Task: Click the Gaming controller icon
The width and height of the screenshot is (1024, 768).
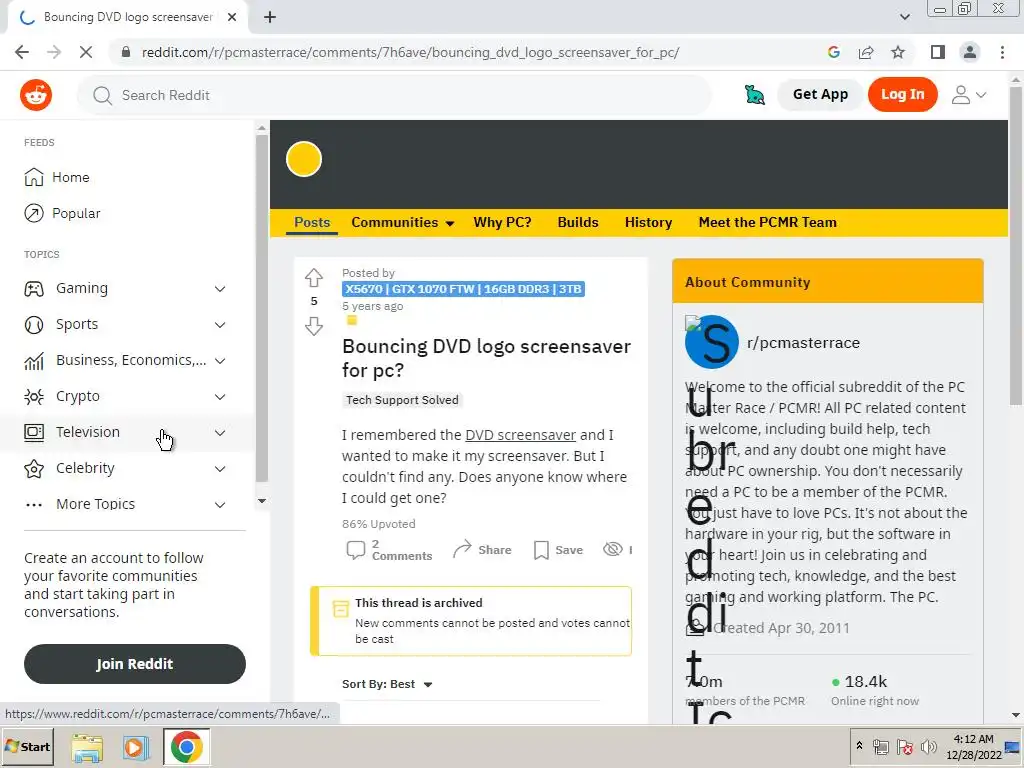Action: coord(34,289)
